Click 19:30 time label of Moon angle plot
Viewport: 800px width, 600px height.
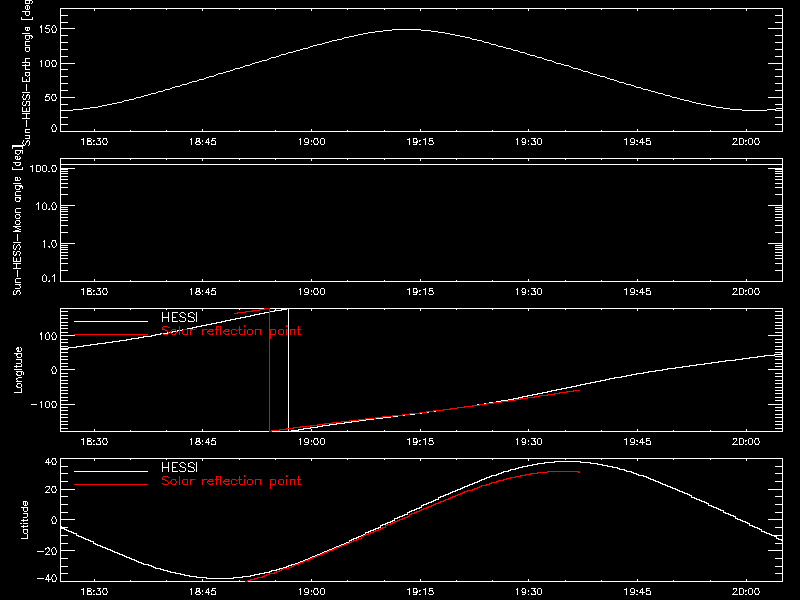point(529,292)
